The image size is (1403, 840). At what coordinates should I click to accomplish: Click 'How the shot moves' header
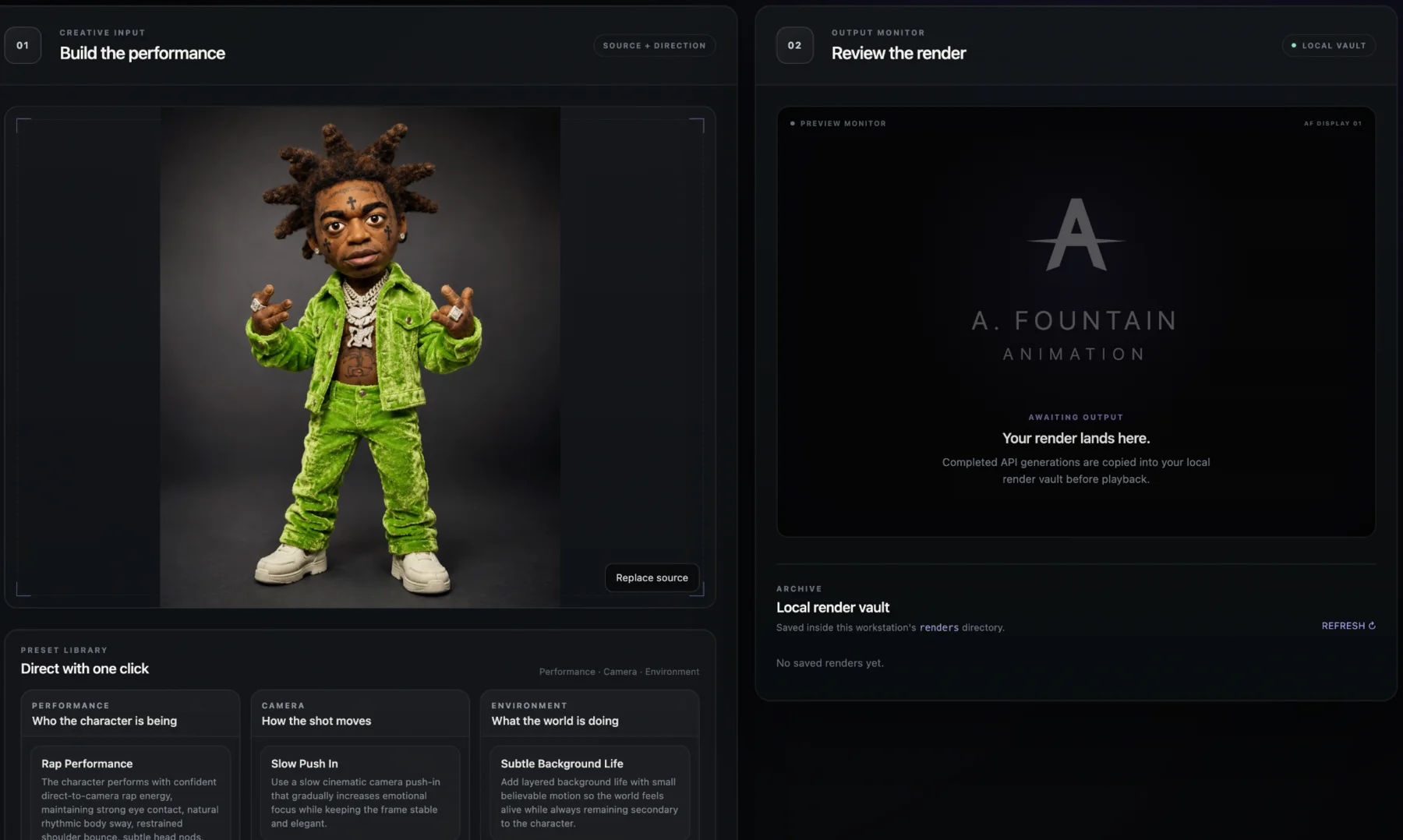click(316, 721)
